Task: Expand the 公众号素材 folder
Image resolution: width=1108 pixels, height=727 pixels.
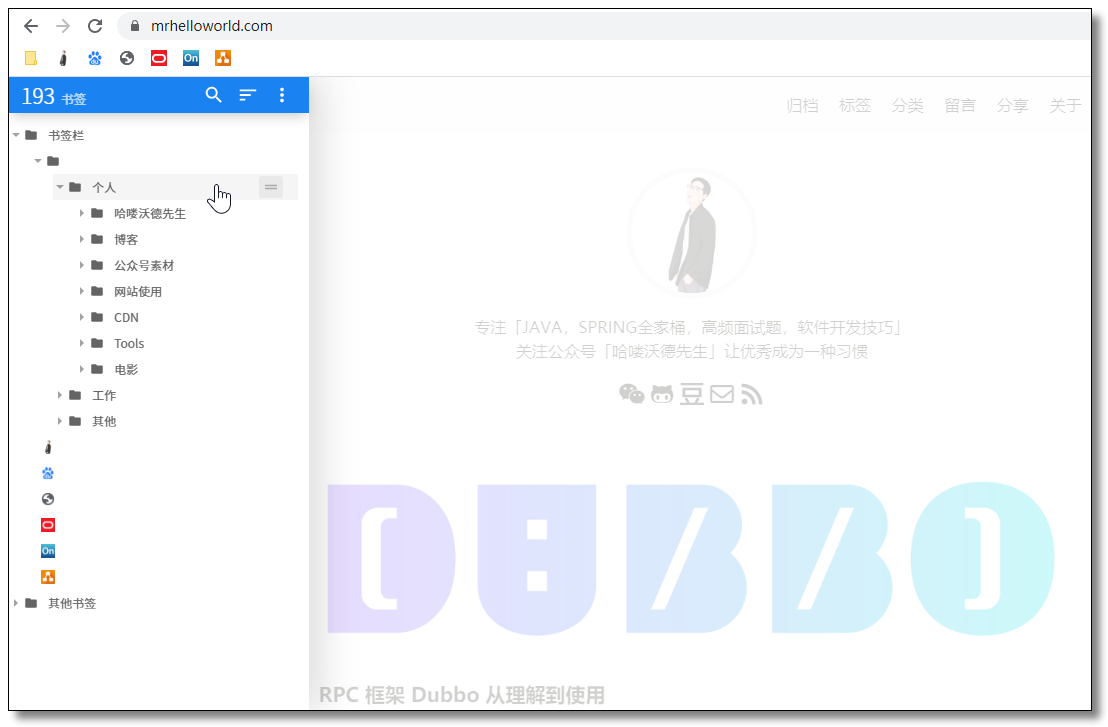Action: pyautogui.click(x=81, y=265)
